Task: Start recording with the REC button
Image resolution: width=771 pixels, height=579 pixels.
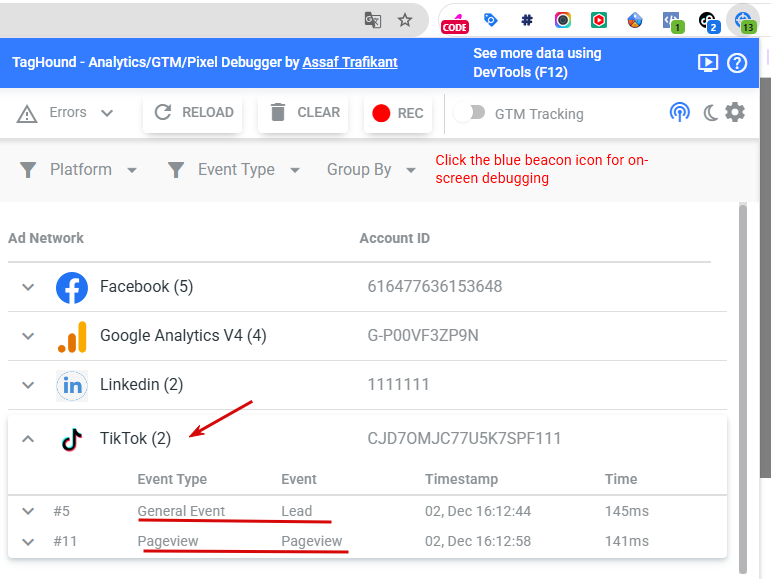Action: pyautogui.click(x=398, y=114)
